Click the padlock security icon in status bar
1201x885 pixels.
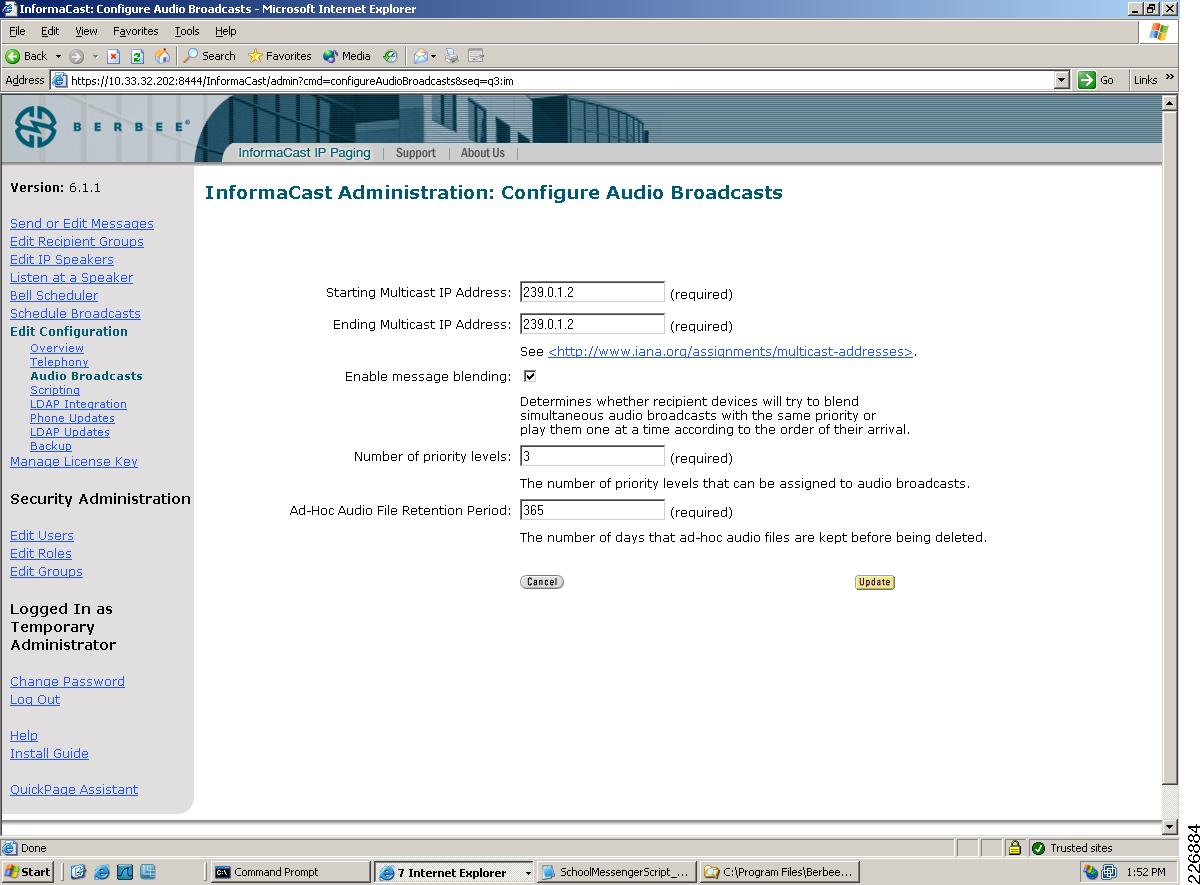[1014, 848]
